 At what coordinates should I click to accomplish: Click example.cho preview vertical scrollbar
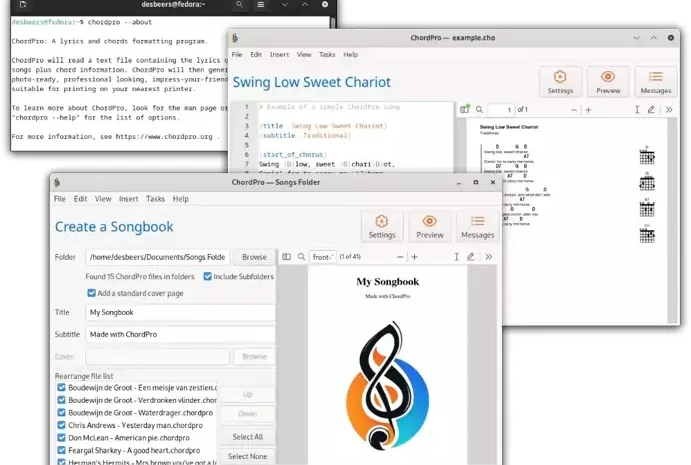[672, 220]
